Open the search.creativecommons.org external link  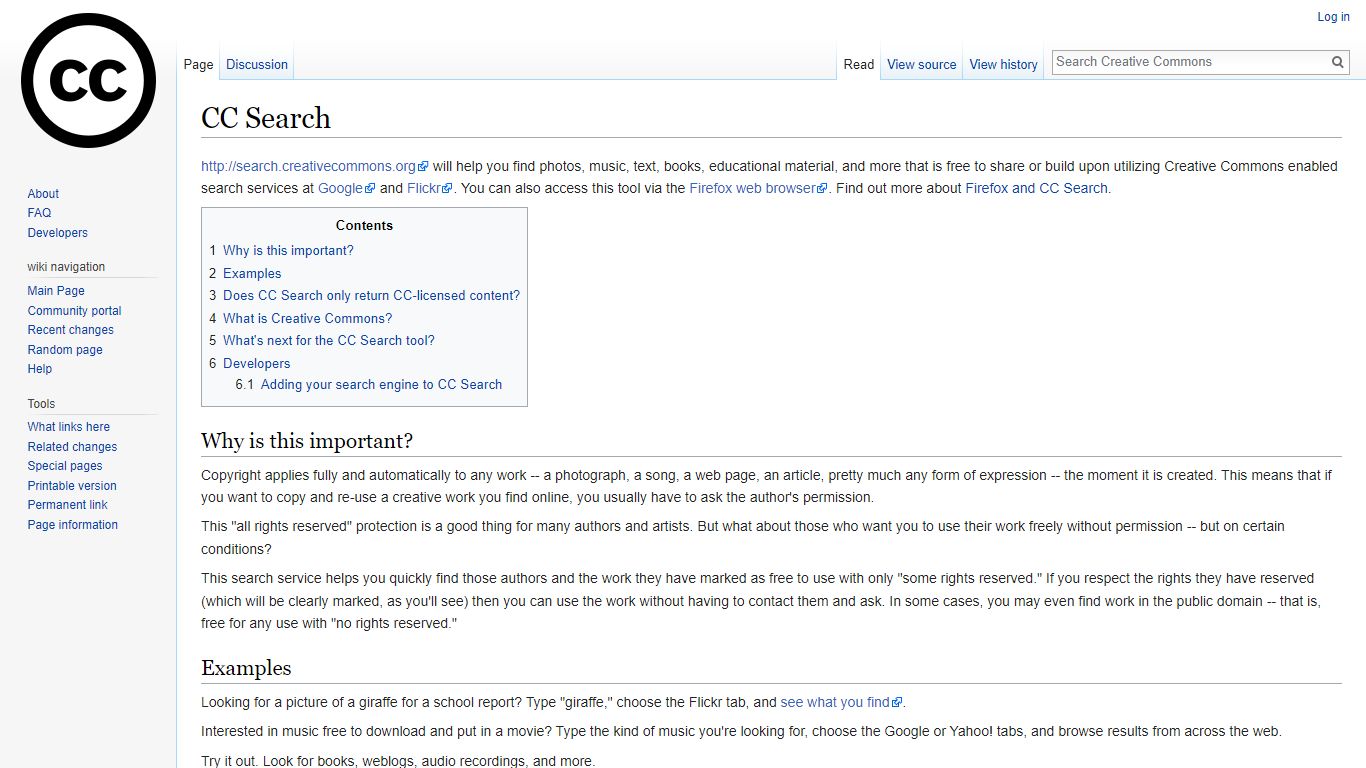click(x=314, y=167)
